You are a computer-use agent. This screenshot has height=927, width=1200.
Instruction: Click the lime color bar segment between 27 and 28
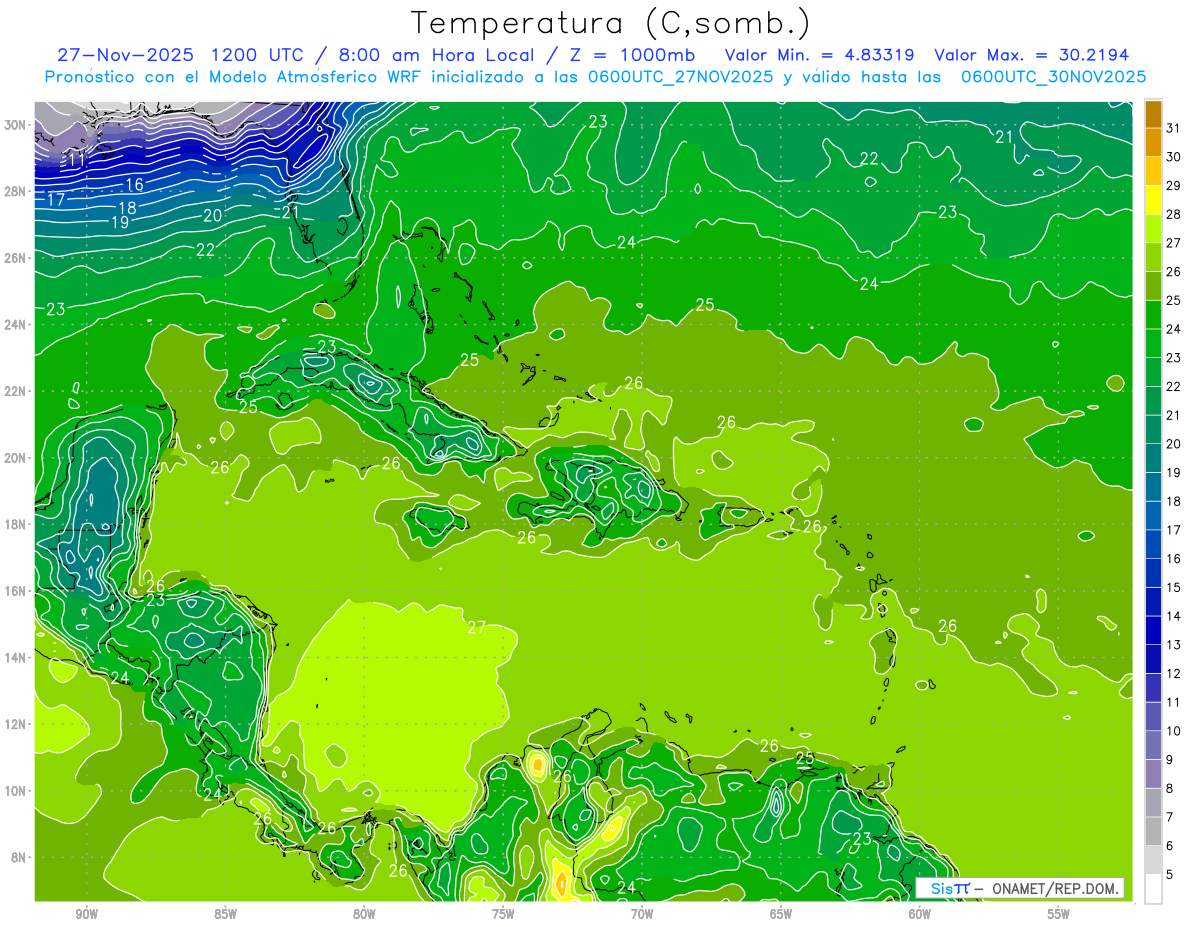click(1153, 229)
